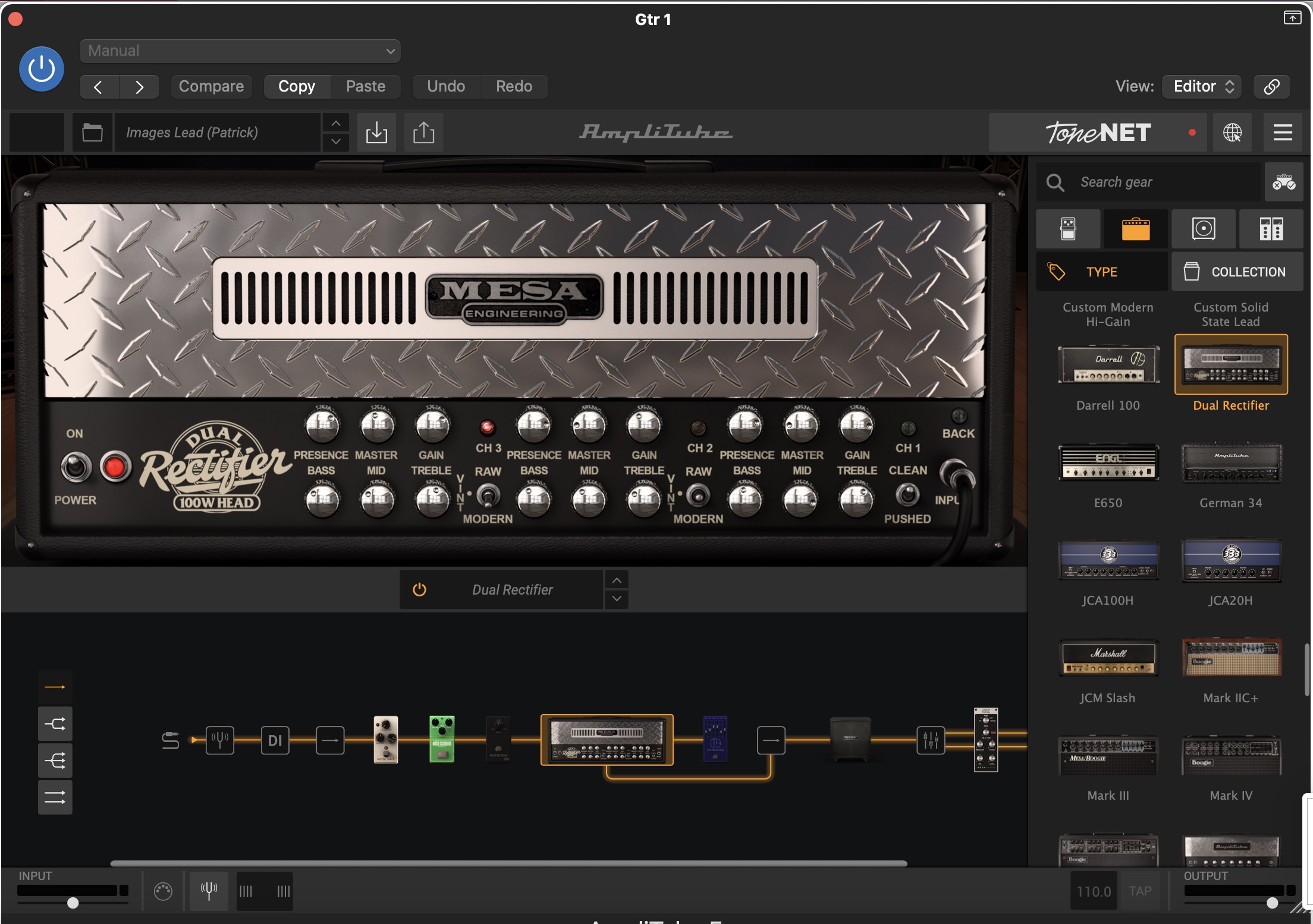Go to next plugin setting arrow
1313x924 pixels.
coord(139,87)
